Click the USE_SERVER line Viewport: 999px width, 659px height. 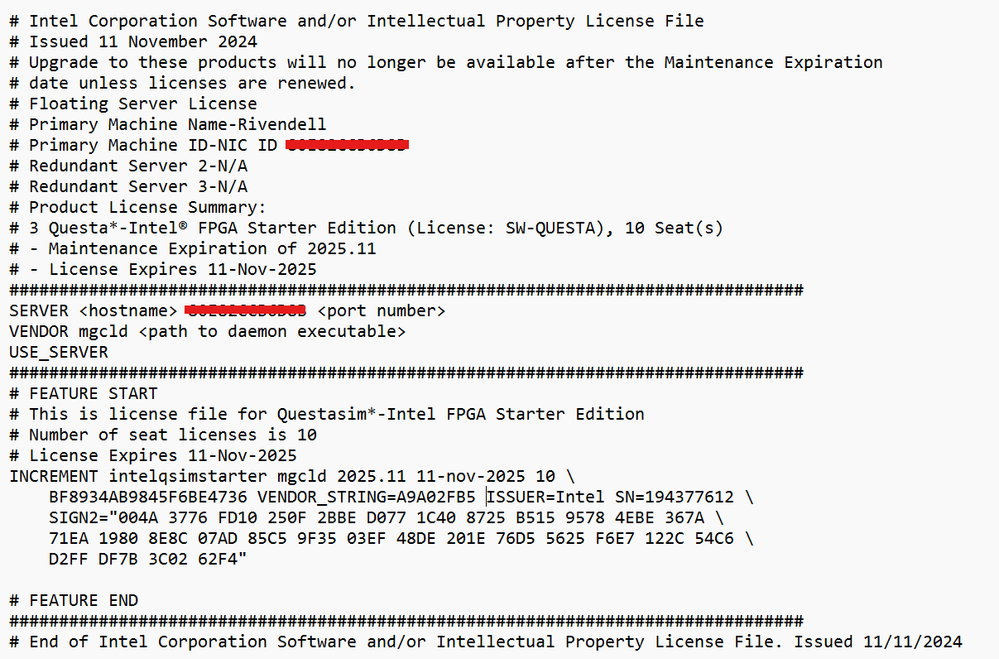(x=58, y=352)
